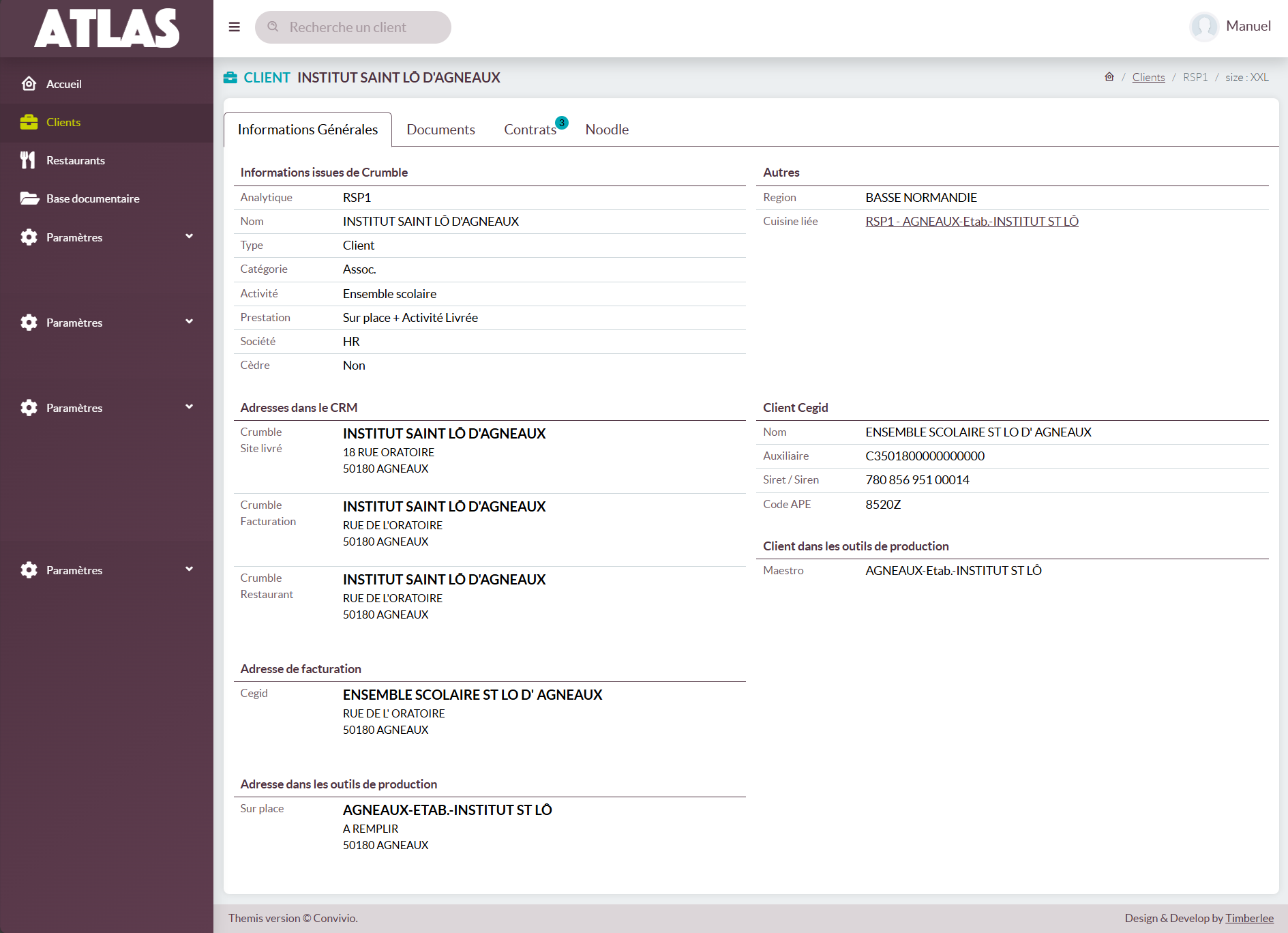Click the Restaurants fork and knife icon
Viewport: 1288px width, 933px height.
point(28,160)
